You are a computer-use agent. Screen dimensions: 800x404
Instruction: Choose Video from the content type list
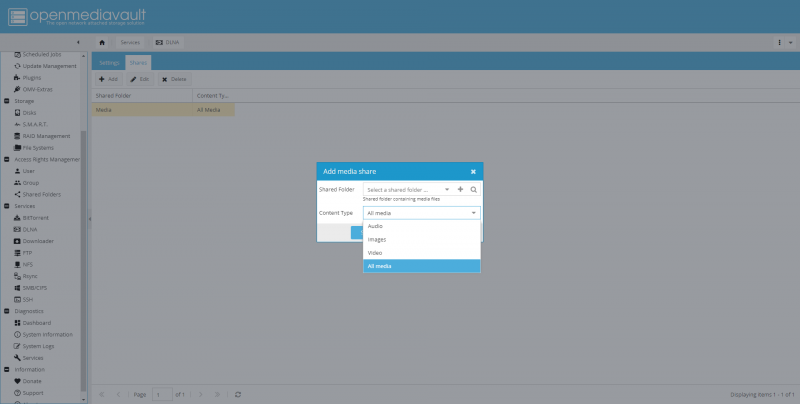(x=421, y=252)
